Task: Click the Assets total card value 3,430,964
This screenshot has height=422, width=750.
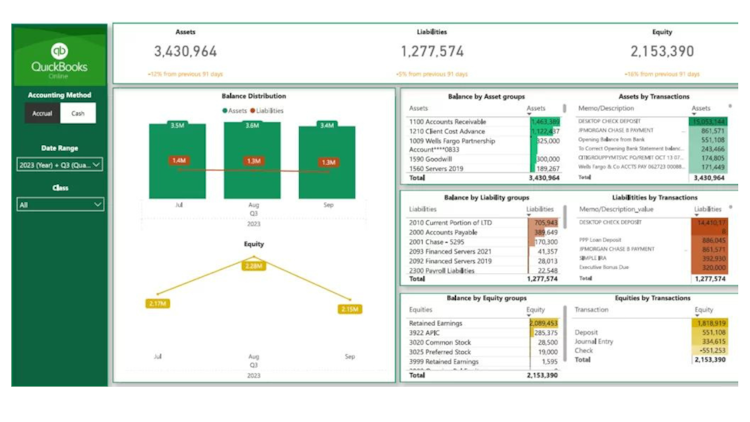Action: (185, 52)
